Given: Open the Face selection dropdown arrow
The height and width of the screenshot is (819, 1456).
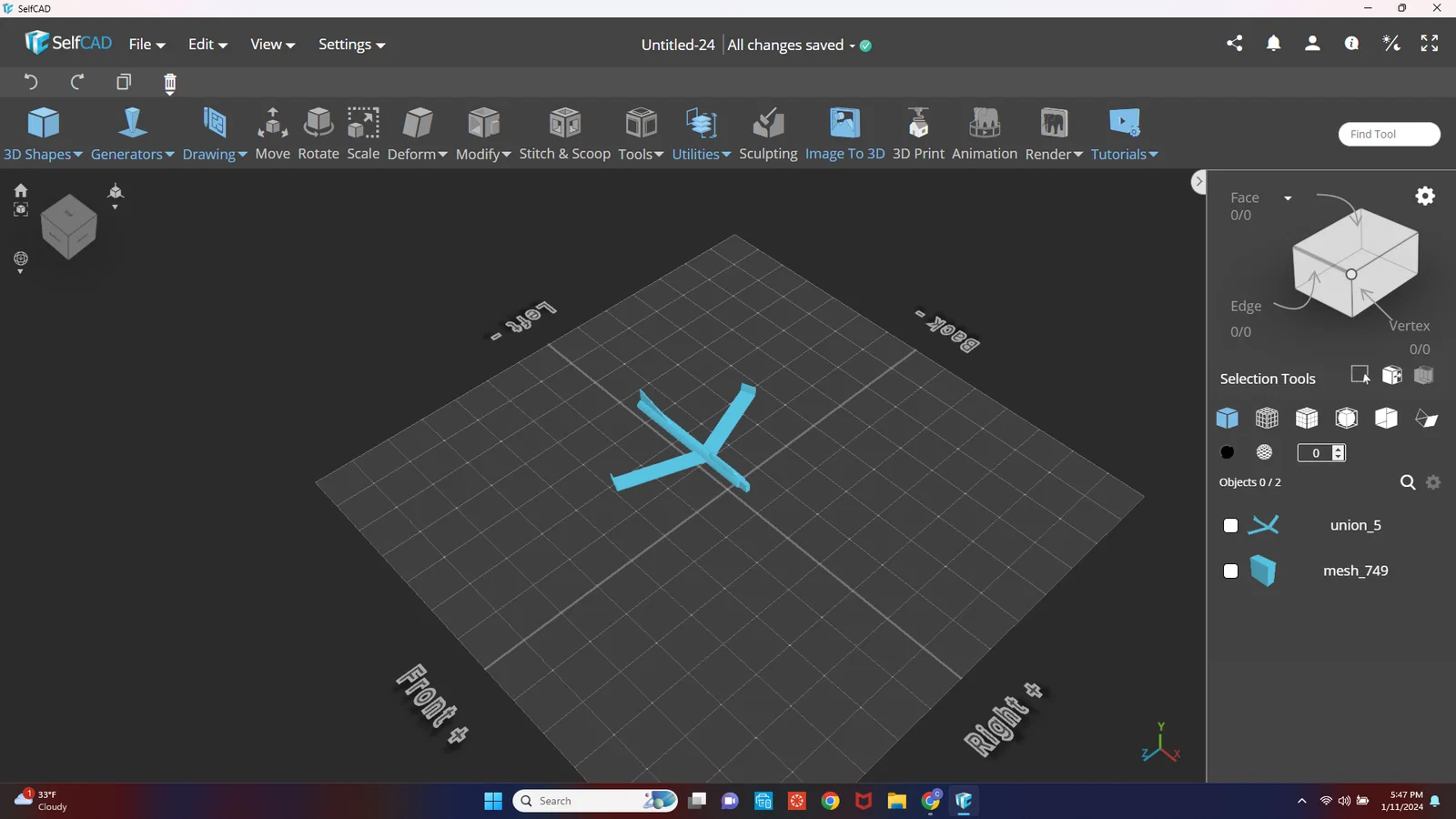Looking at the screenshot, I should click(x=1288, y=198).
